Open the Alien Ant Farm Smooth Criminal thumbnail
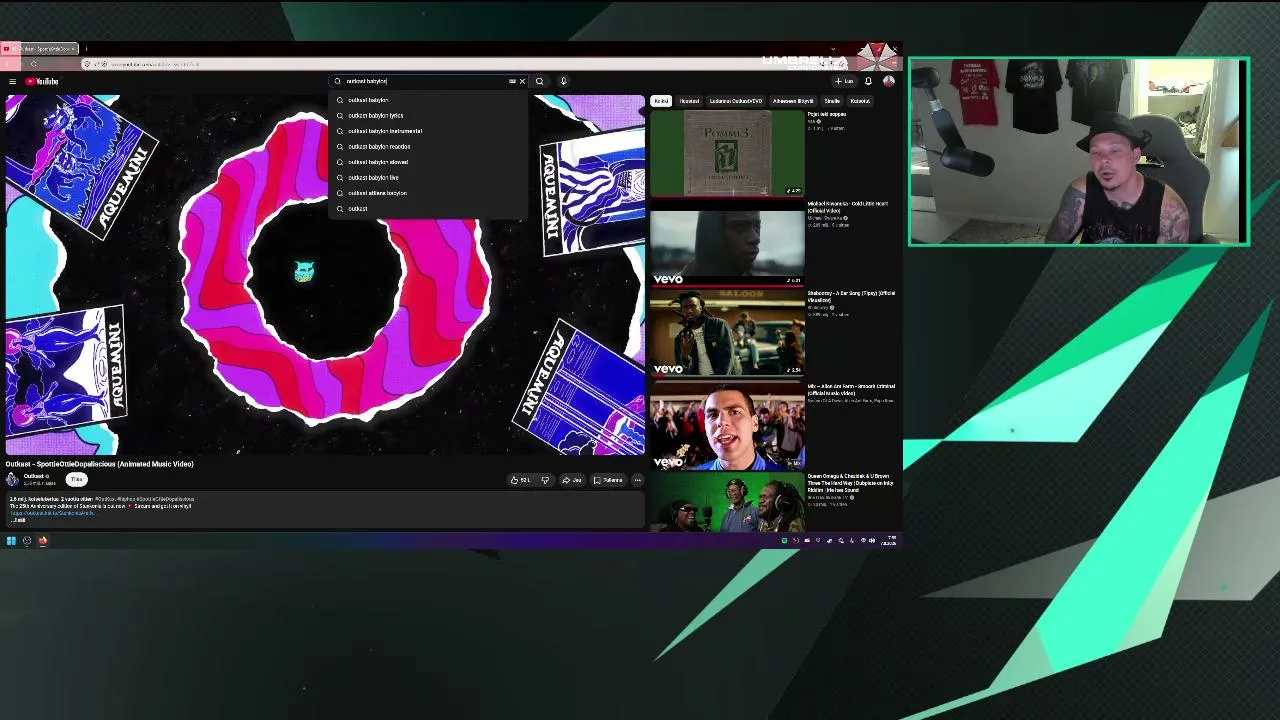Screen dimensions: 1280x720 [727, 424]
